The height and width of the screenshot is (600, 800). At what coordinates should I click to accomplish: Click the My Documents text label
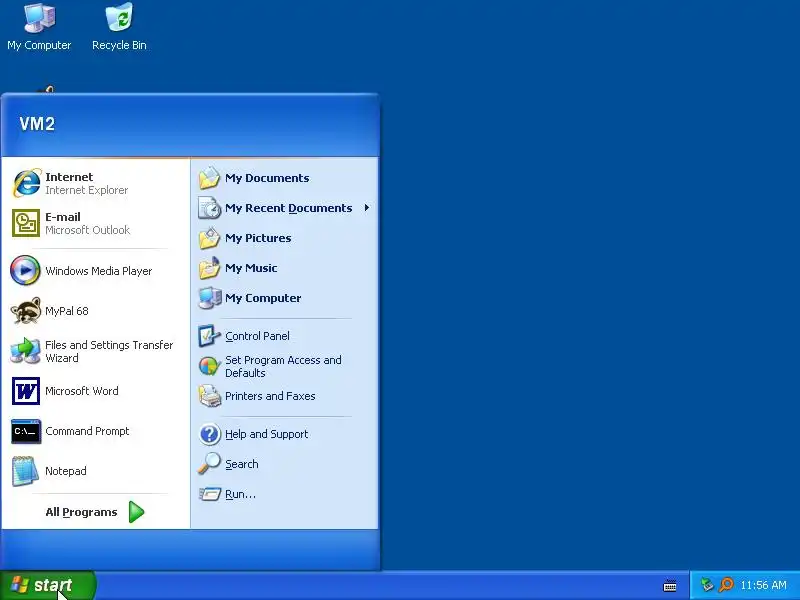tap(267, 178)
